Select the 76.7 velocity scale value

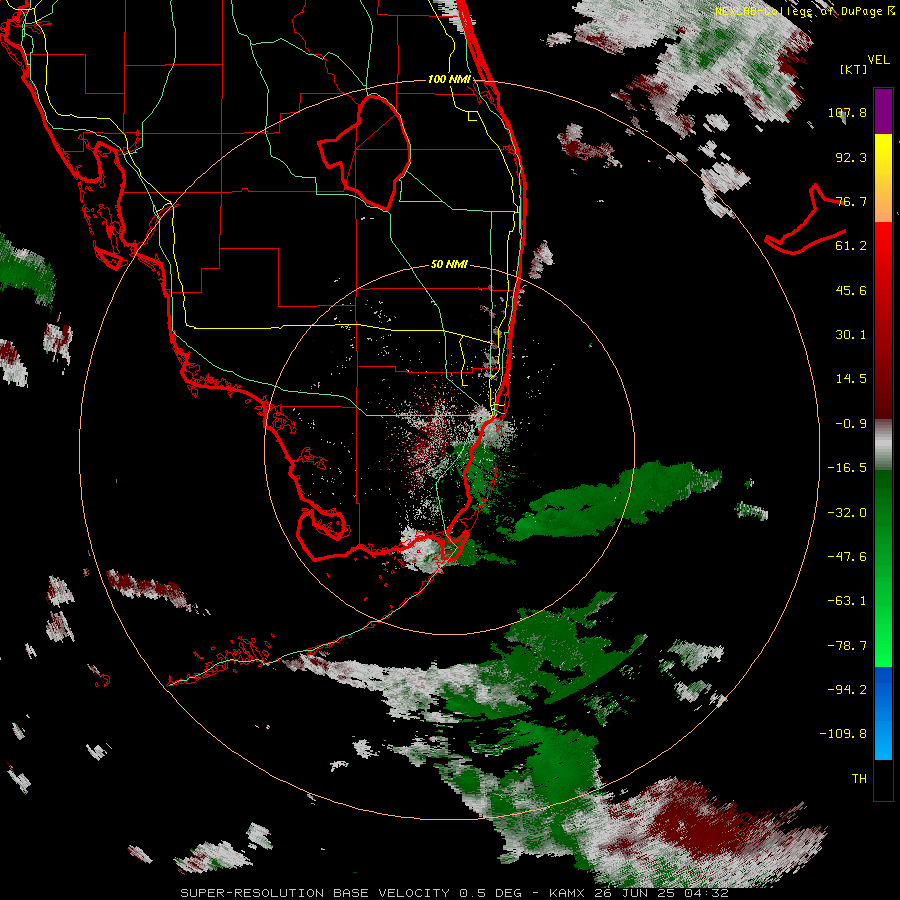(851, 201)
